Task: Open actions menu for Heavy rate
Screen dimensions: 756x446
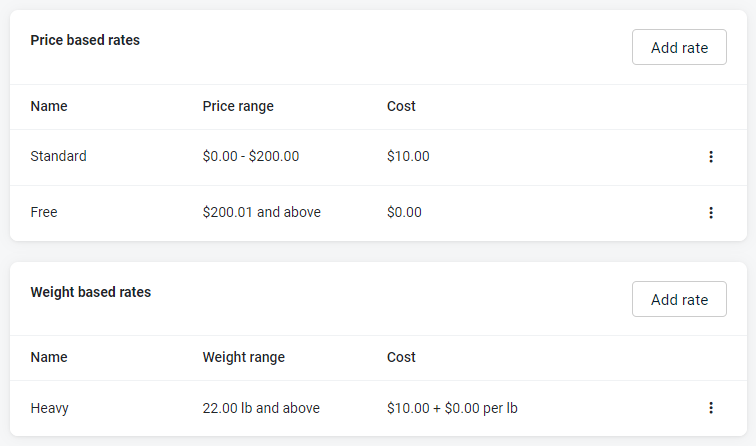Action: tap(711, 407)
